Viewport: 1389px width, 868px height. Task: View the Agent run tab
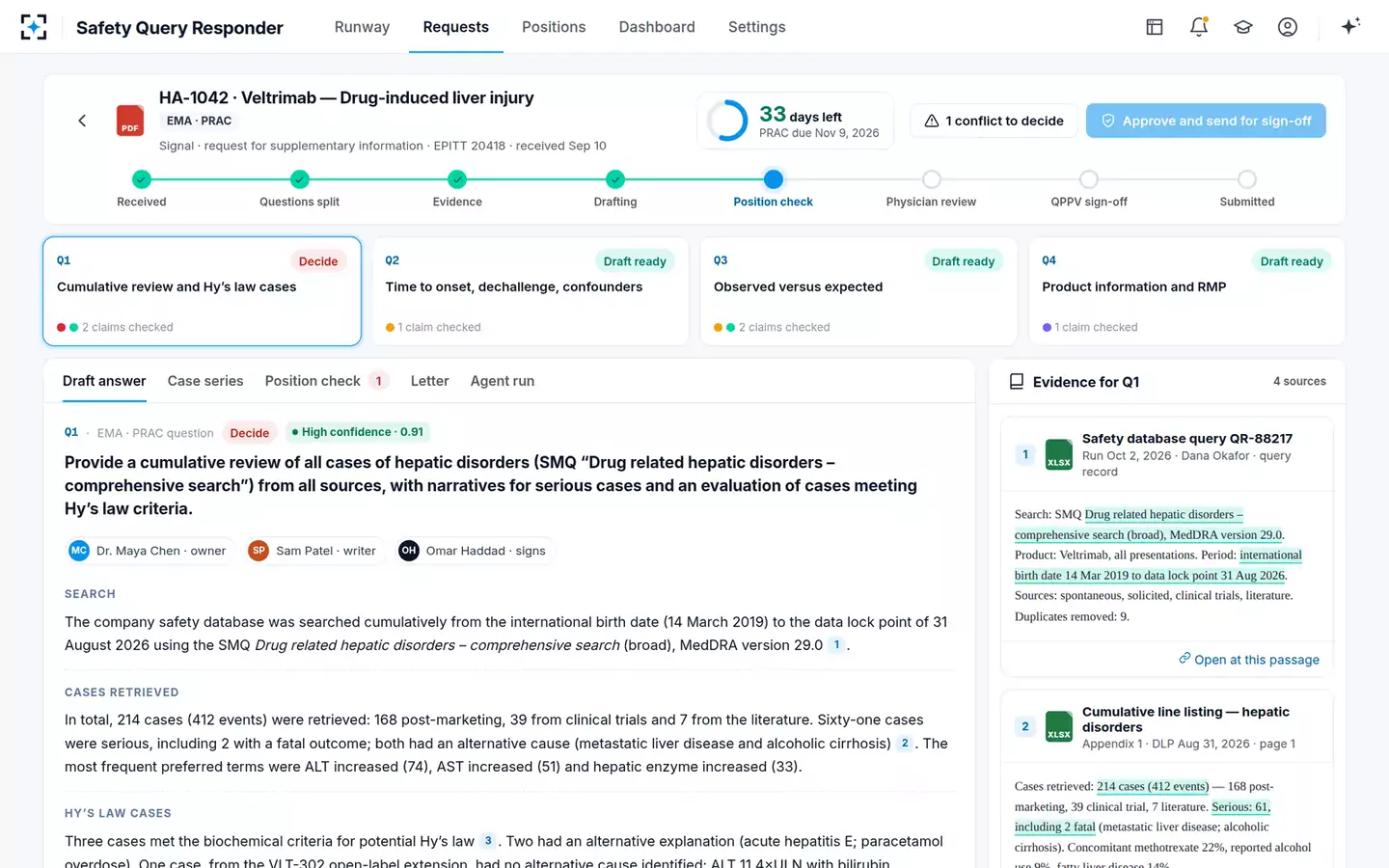pyautogui.click(x=503, y=381)
